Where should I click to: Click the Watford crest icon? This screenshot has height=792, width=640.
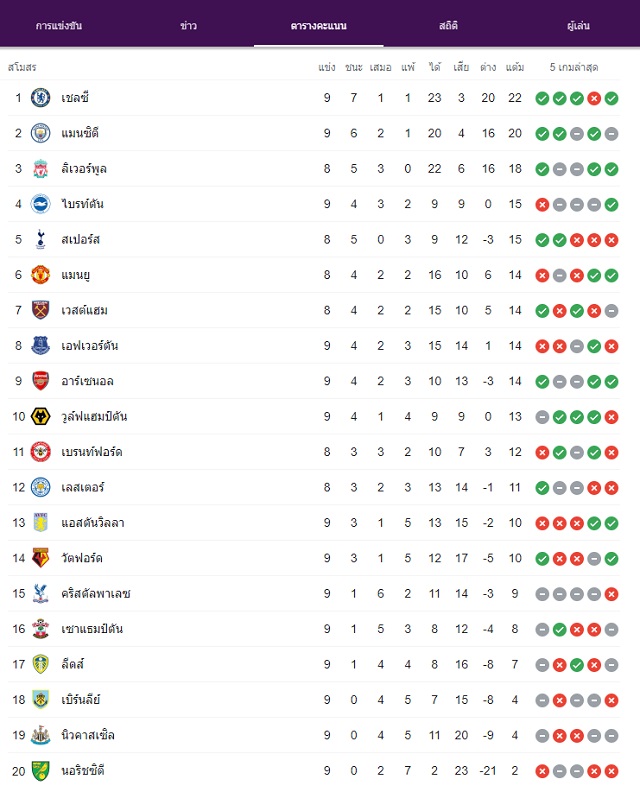click(x=40, y=558)
